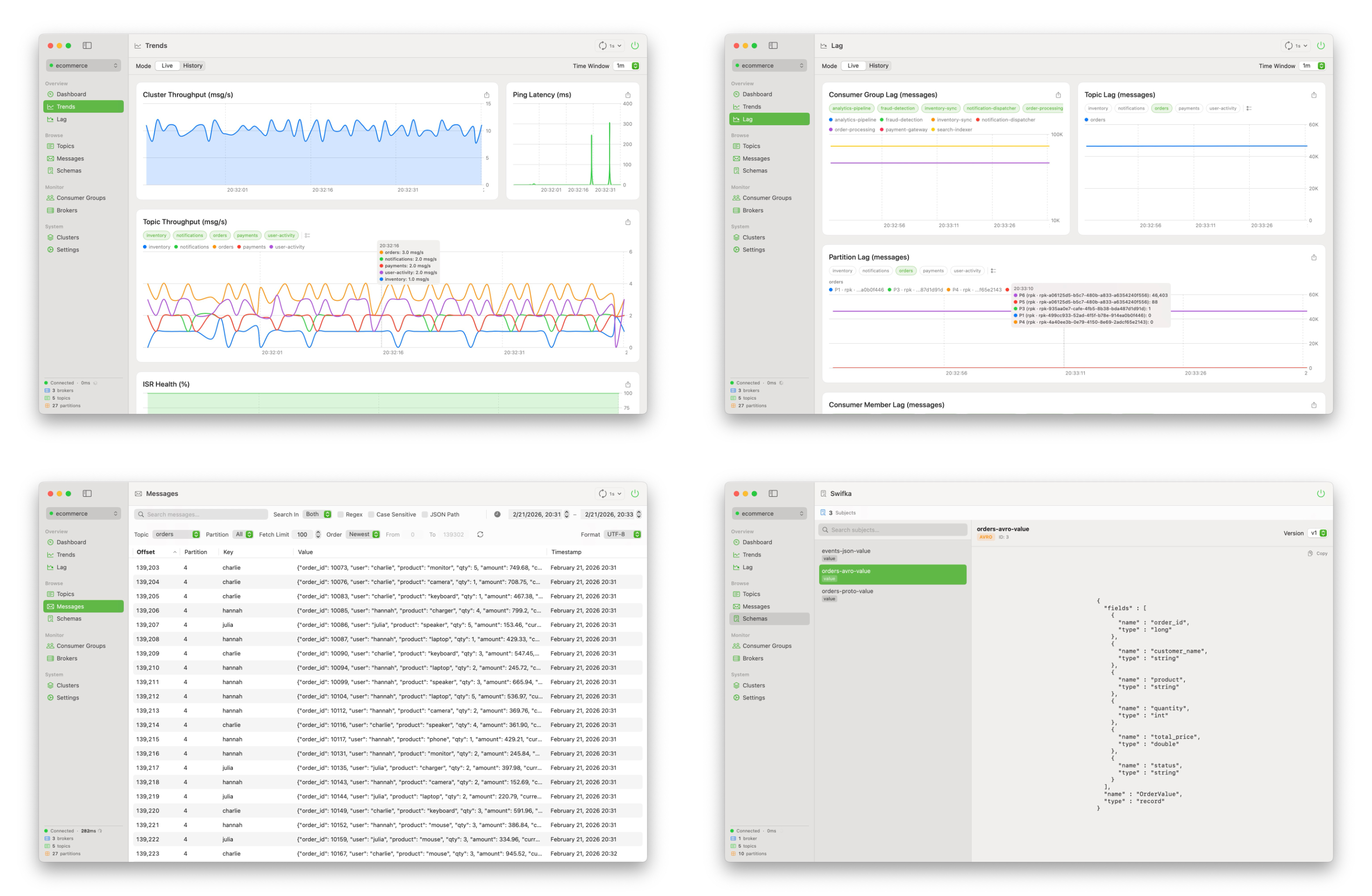Open Dashboard in Trends window sidebar
This screenshot has height=896, width=1372.
coord(83,95)
